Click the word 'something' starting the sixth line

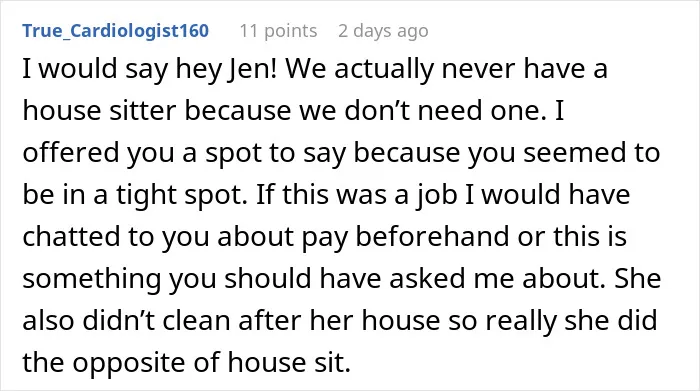click(x=92, y=279)
